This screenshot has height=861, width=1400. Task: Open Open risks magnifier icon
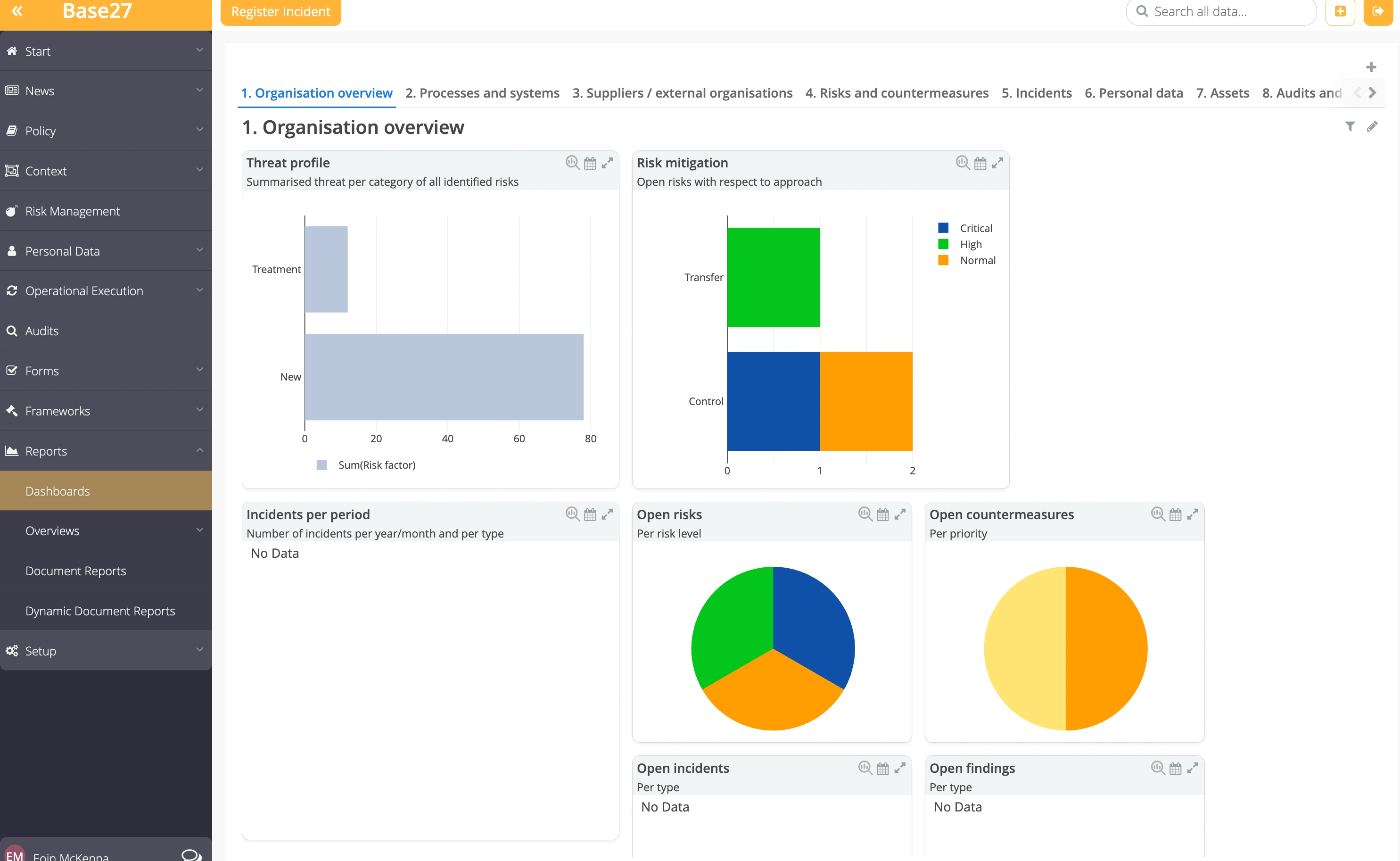pos(865,514)
